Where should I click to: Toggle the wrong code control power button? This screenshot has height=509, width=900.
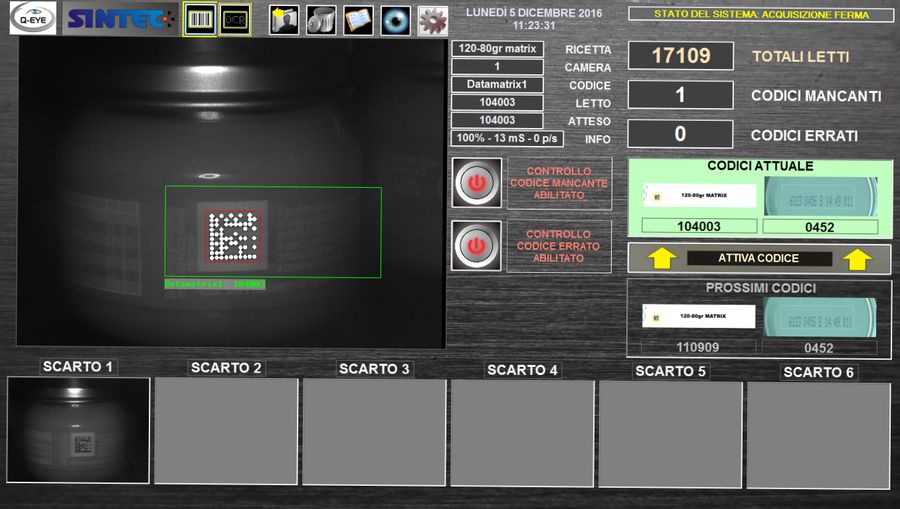pos(476,246)
